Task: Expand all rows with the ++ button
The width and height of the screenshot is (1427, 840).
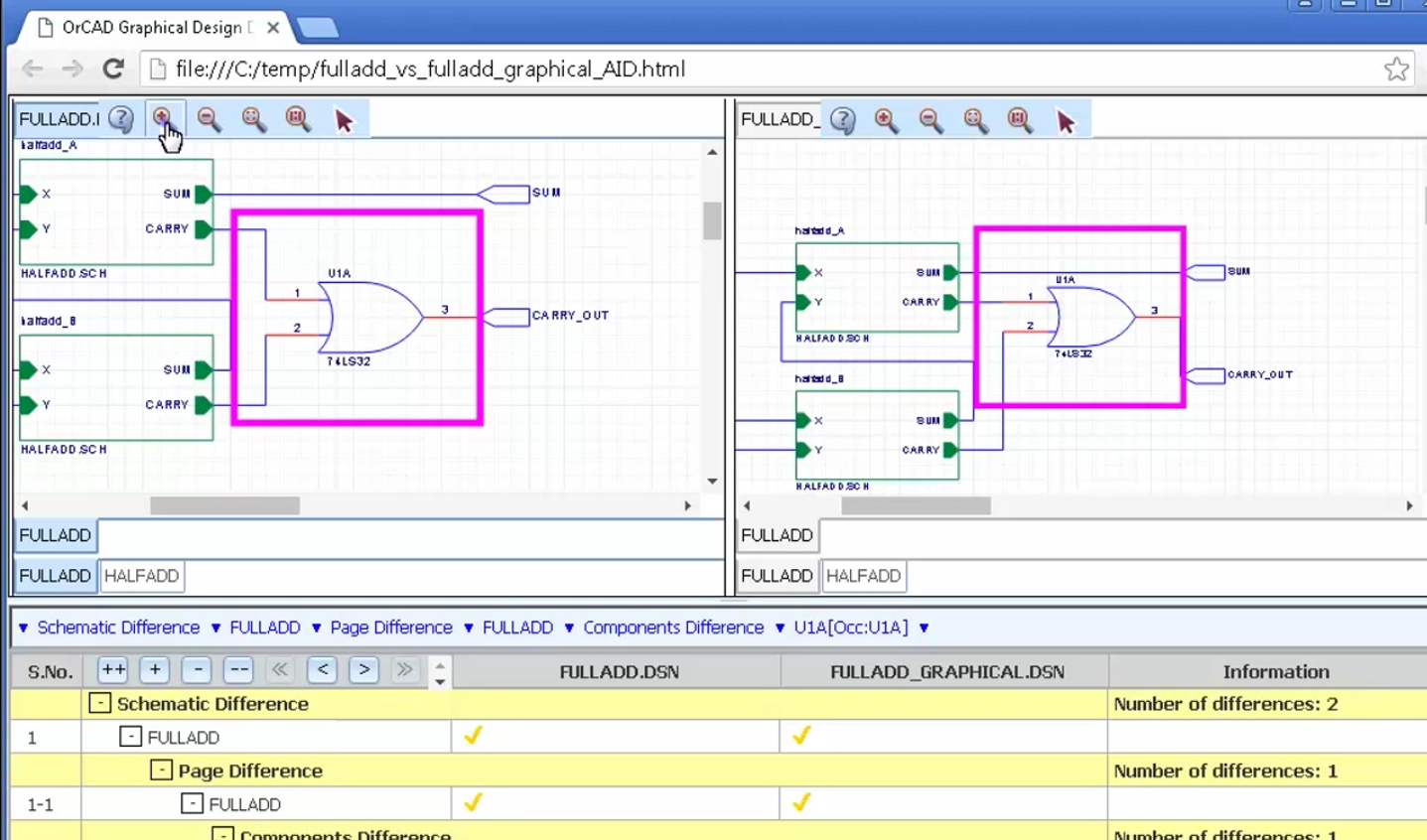Action: 113,669
